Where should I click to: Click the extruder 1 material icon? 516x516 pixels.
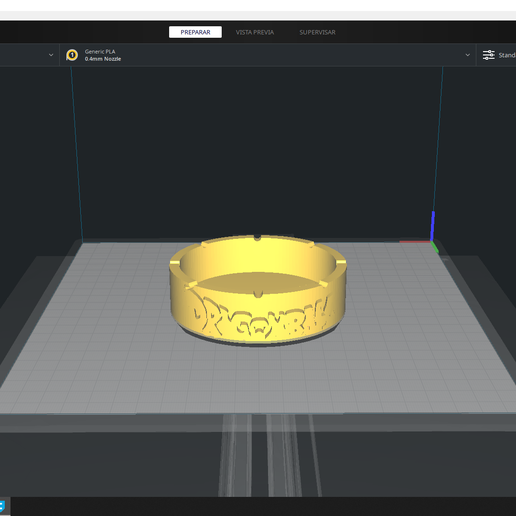click(x=72, y=55)
